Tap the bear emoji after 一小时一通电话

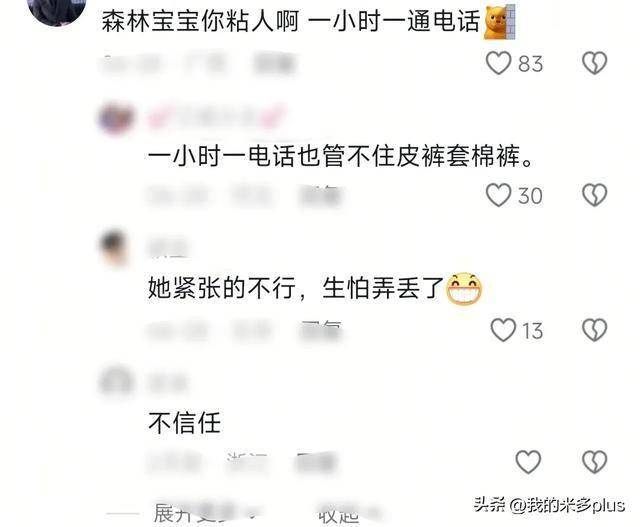[500, 22]
